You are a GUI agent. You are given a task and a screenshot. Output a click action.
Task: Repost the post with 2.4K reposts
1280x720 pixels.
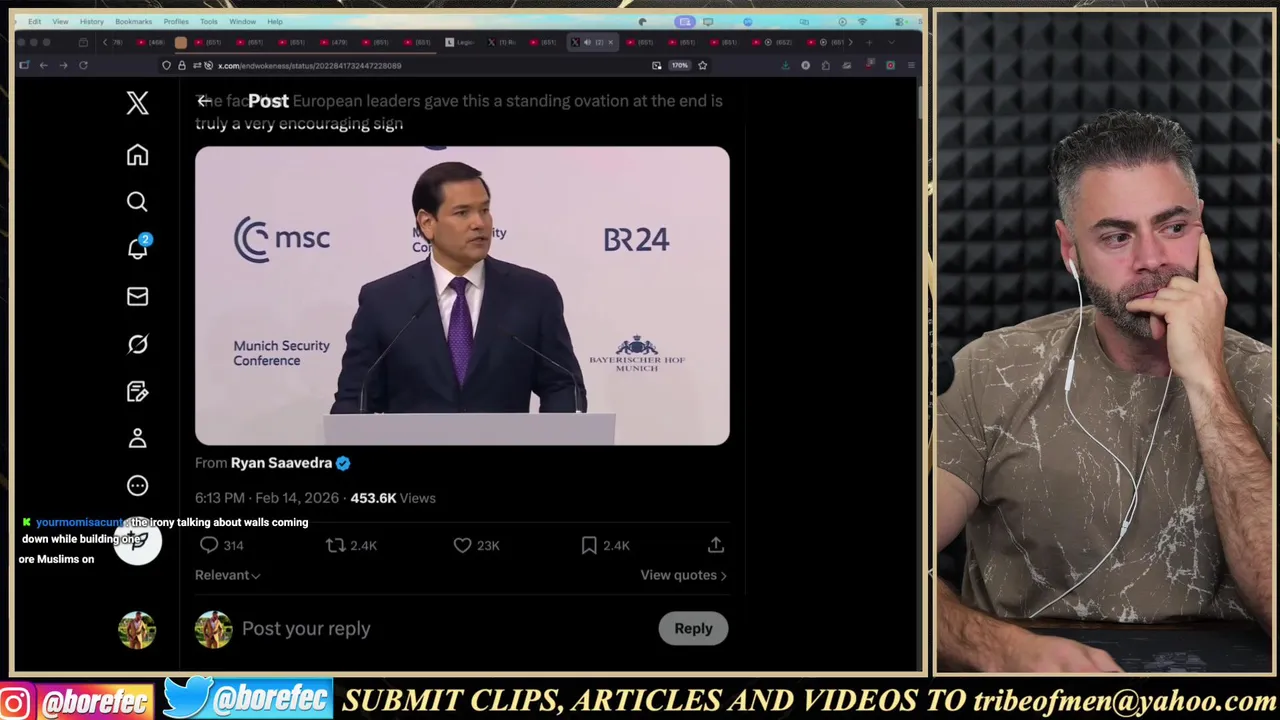click(x=336, y=545)
